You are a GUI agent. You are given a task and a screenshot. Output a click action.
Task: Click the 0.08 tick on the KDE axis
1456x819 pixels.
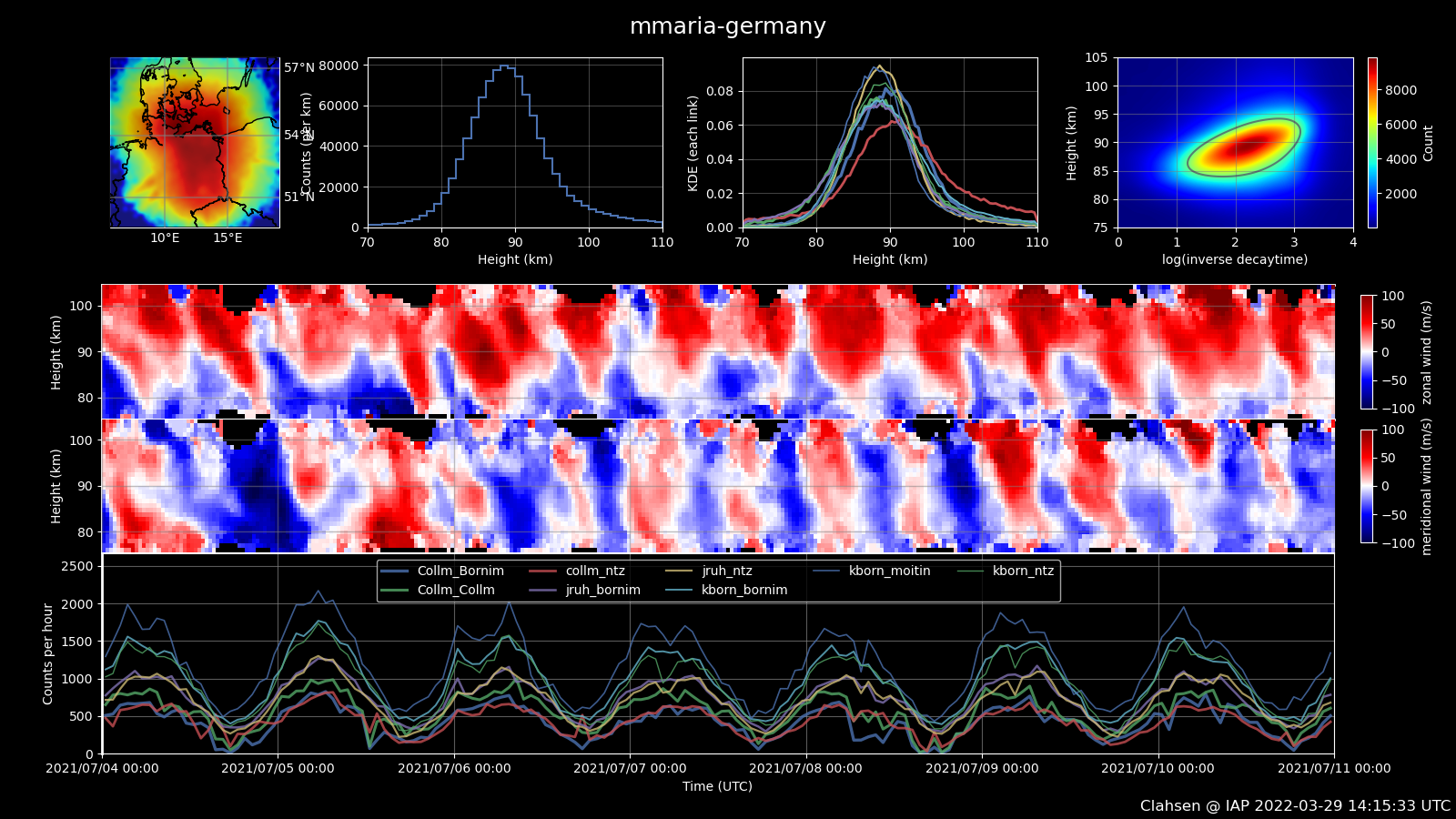click(x=720, y=92)
